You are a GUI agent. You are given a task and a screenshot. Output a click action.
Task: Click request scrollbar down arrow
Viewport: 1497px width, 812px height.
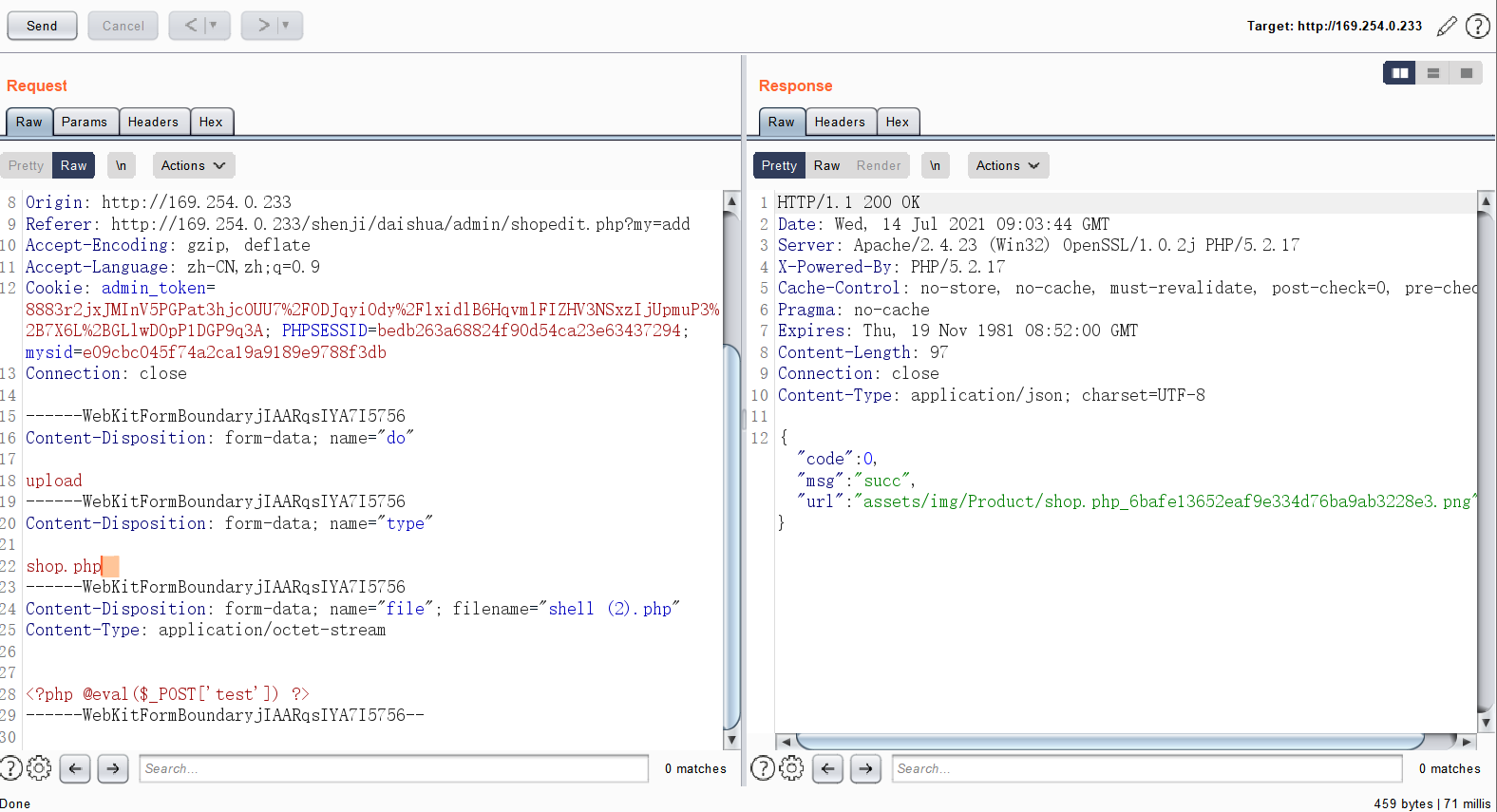731,740
